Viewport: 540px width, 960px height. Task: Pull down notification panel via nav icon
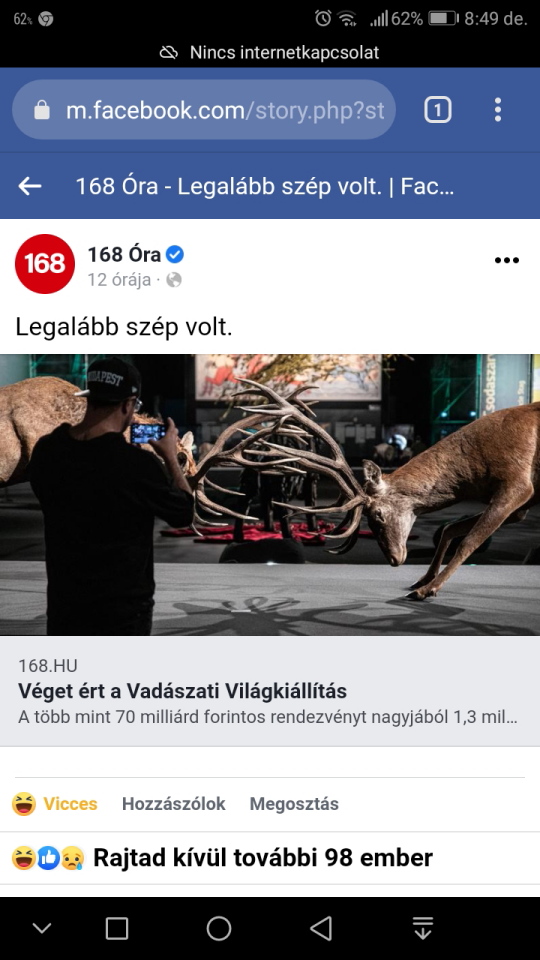click(x=422, y=928)
